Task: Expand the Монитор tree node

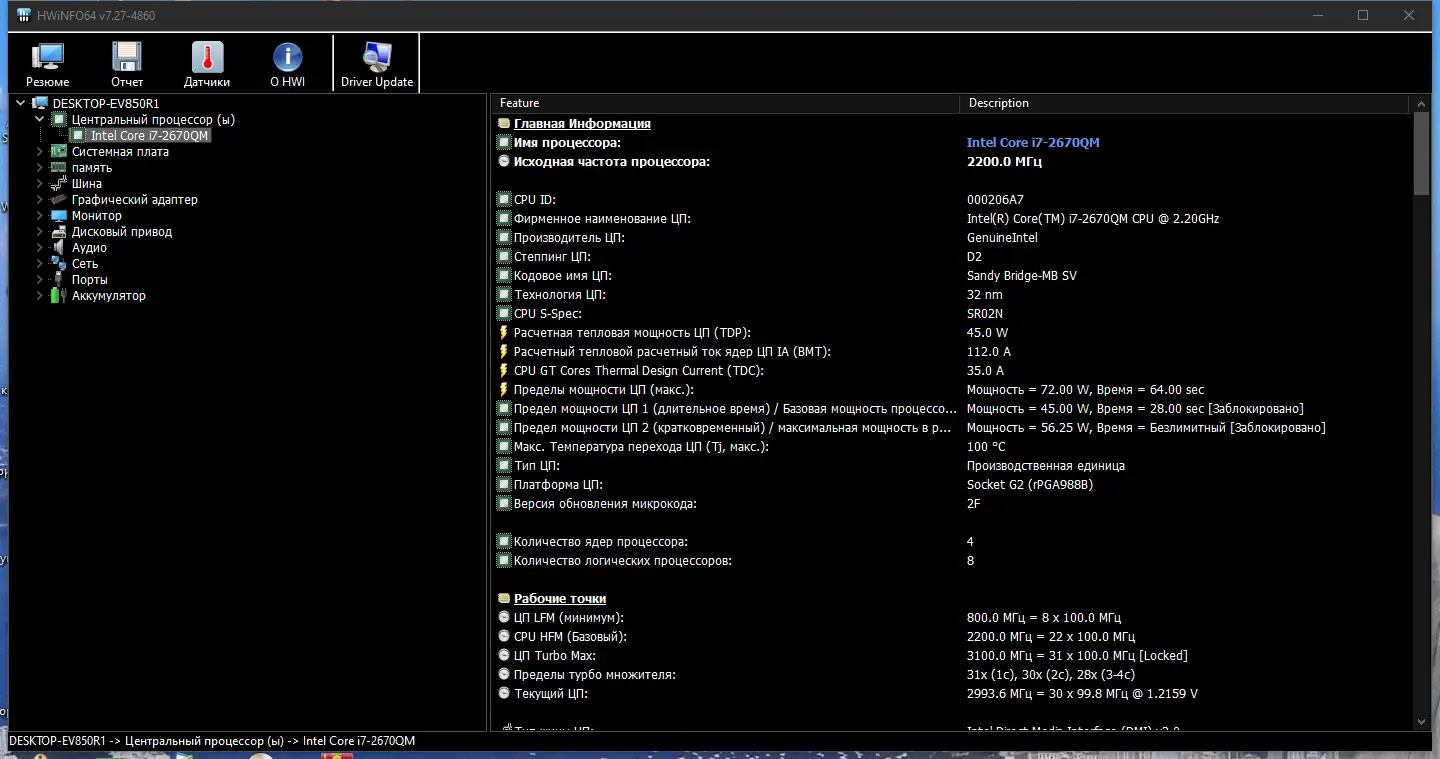Action: coord(40,216)
